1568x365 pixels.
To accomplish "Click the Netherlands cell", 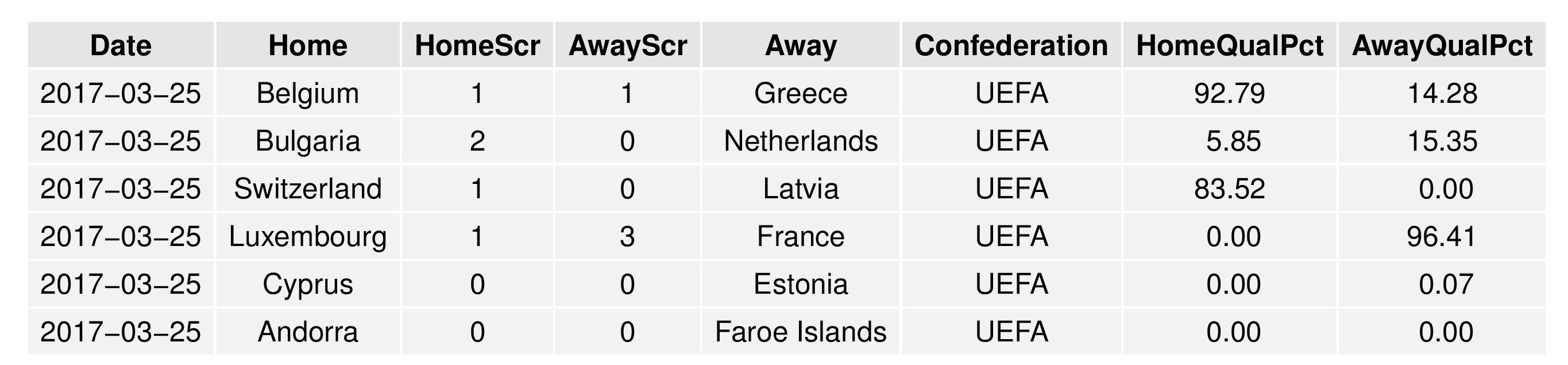I will tap(801, 141).
